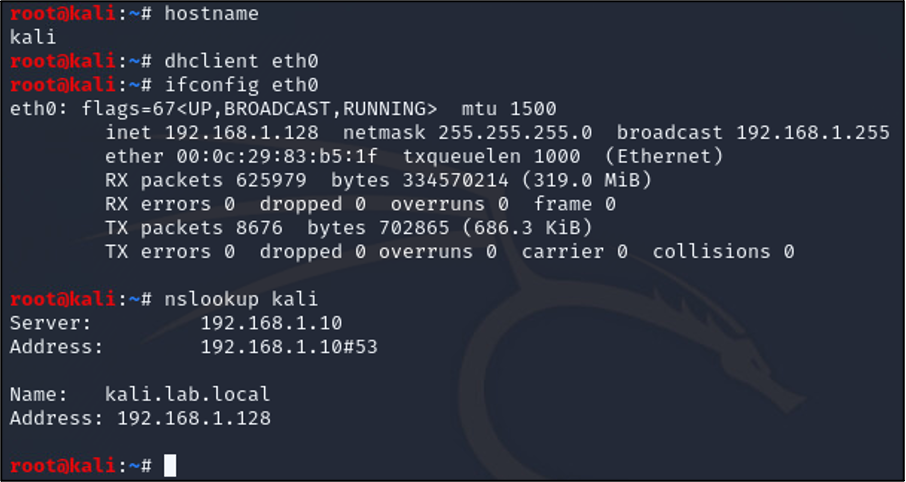
Task: Click the 'dhclient eth0' command
Action: tap(242, 61)
